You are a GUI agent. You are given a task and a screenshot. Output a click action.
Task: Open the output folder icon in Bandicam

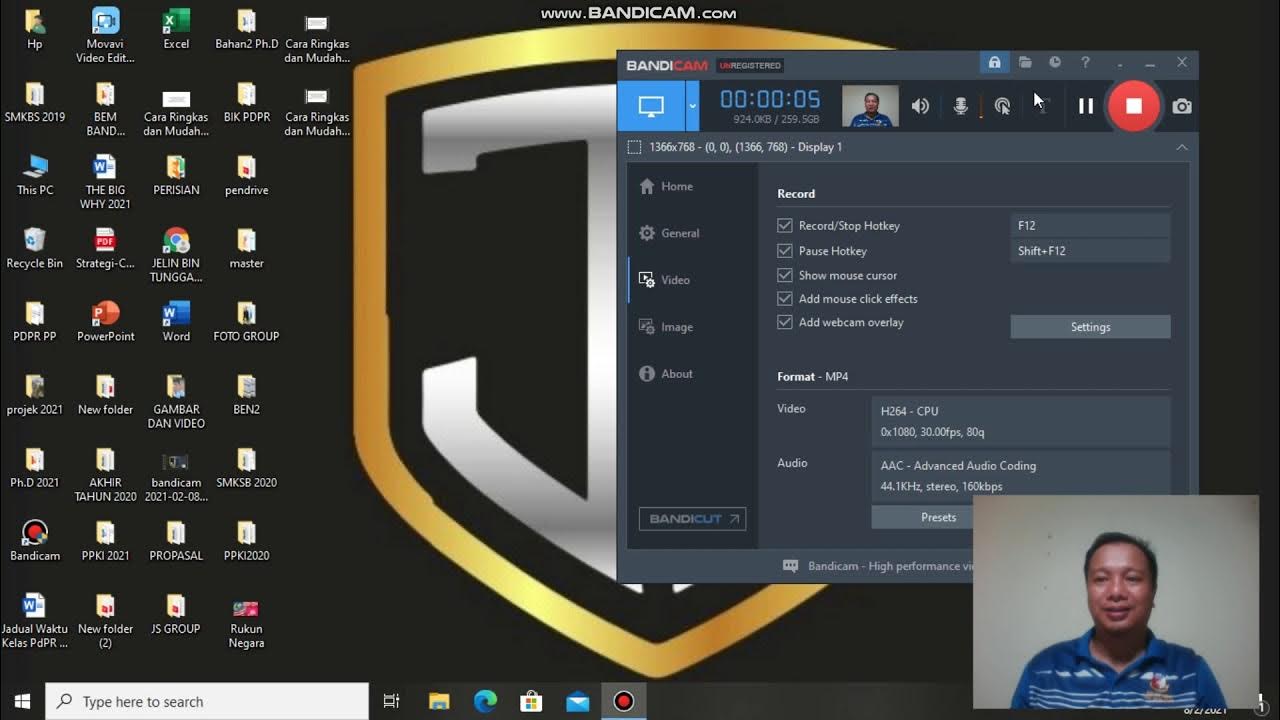1025,63
